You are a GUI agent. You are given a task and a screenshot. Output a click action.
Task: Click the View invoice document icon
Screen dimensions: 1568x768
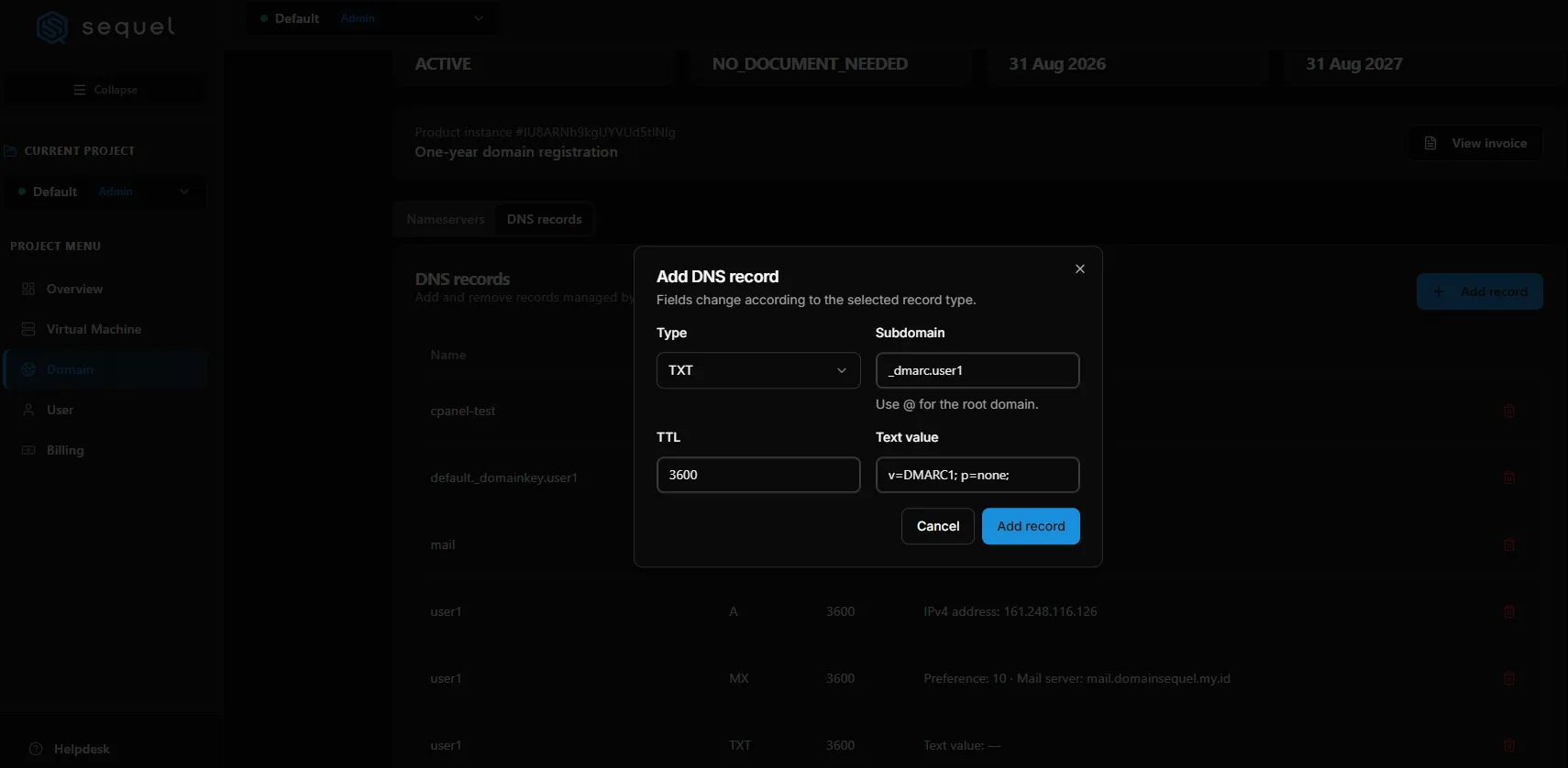click(1430, 143)
